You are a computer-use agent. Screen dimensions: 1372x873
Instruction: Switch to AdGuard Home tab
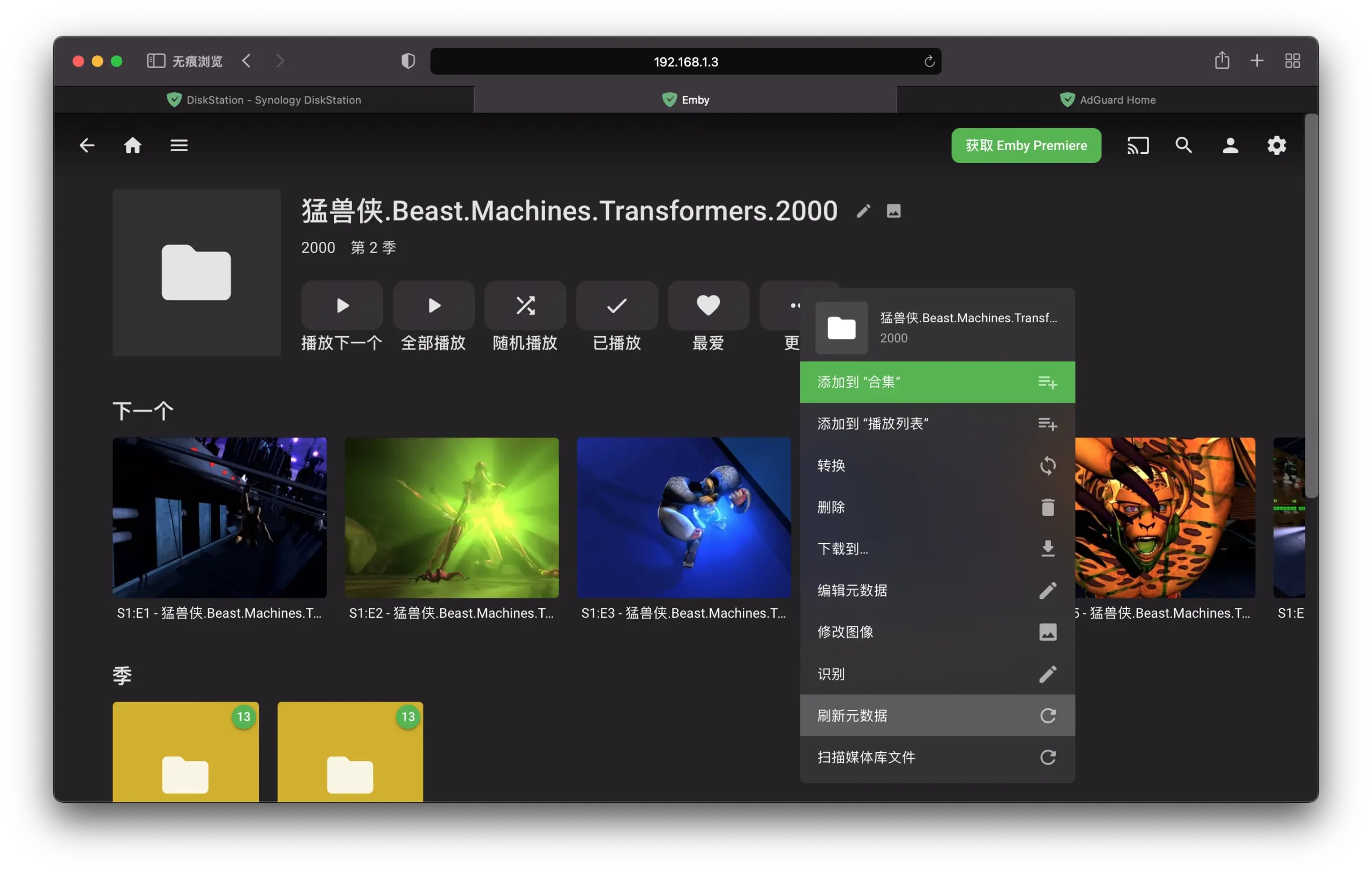[x=1108, y=100]
